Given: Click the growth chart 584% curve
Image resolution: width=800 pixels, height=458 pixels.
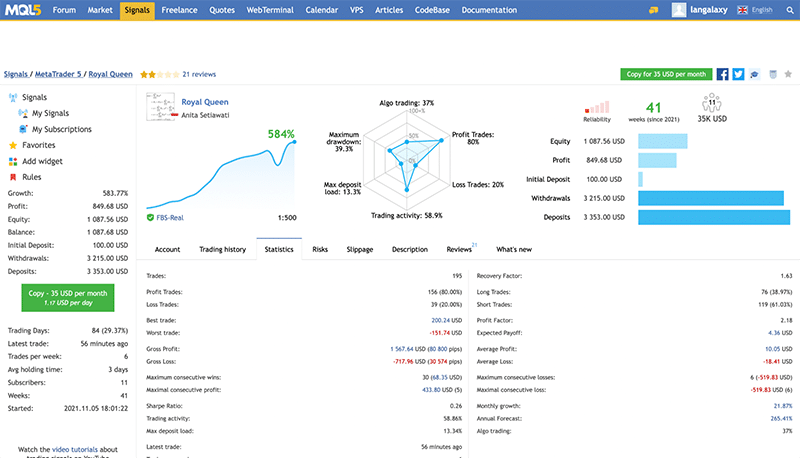Looking at the screenshot, I should (x=221, y=176).
